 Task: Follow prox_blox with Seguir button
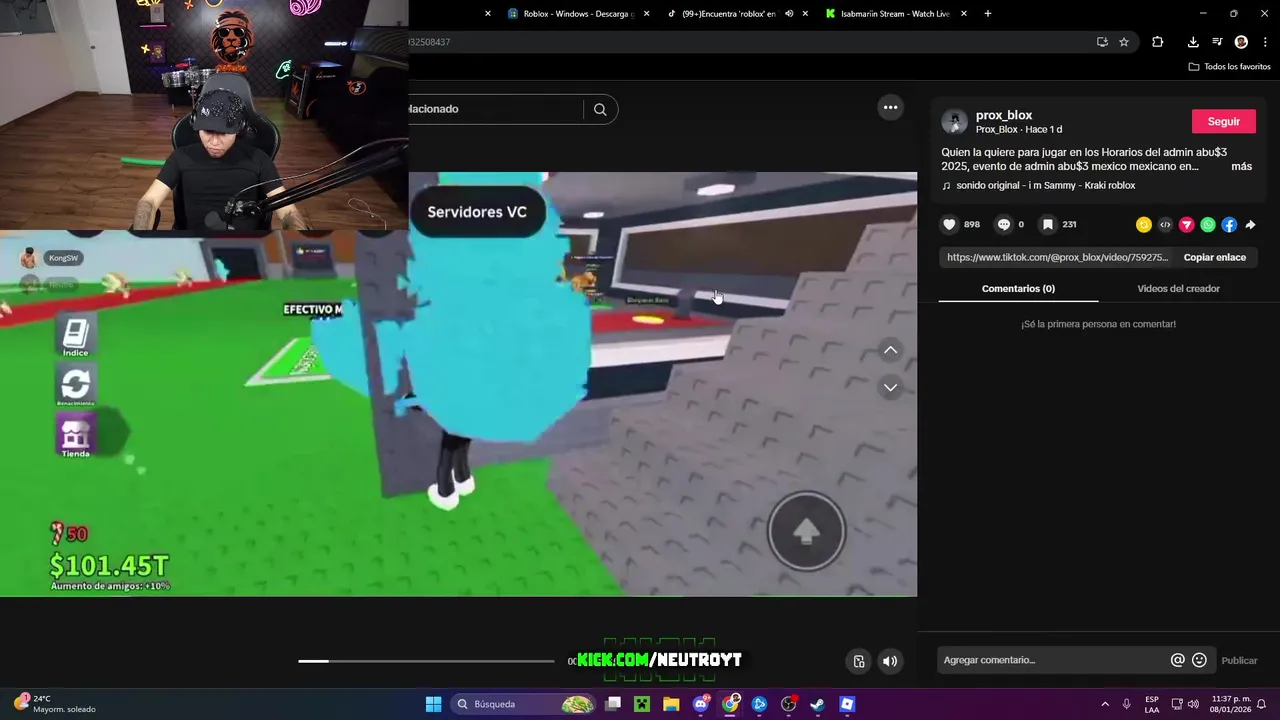[x=1224, y=122]
